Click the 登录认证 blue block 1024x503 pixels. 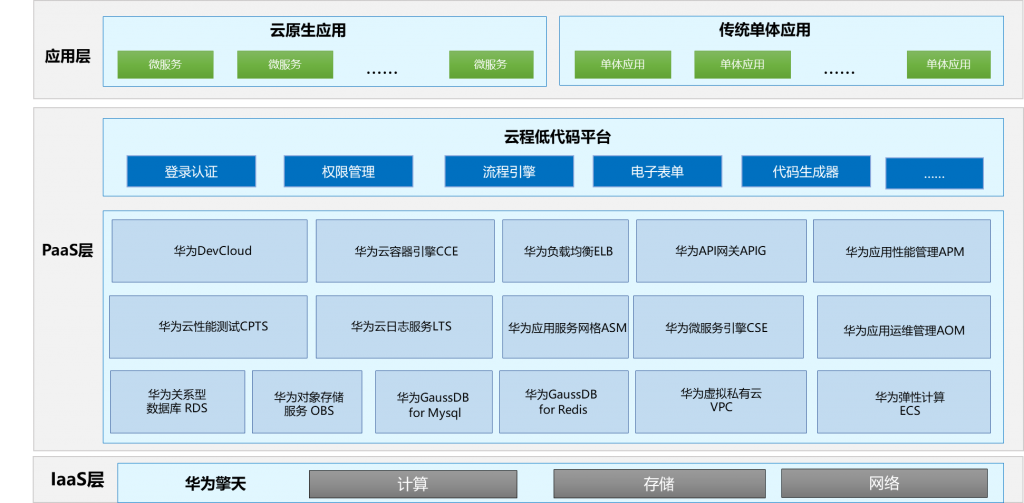[191, 172]
